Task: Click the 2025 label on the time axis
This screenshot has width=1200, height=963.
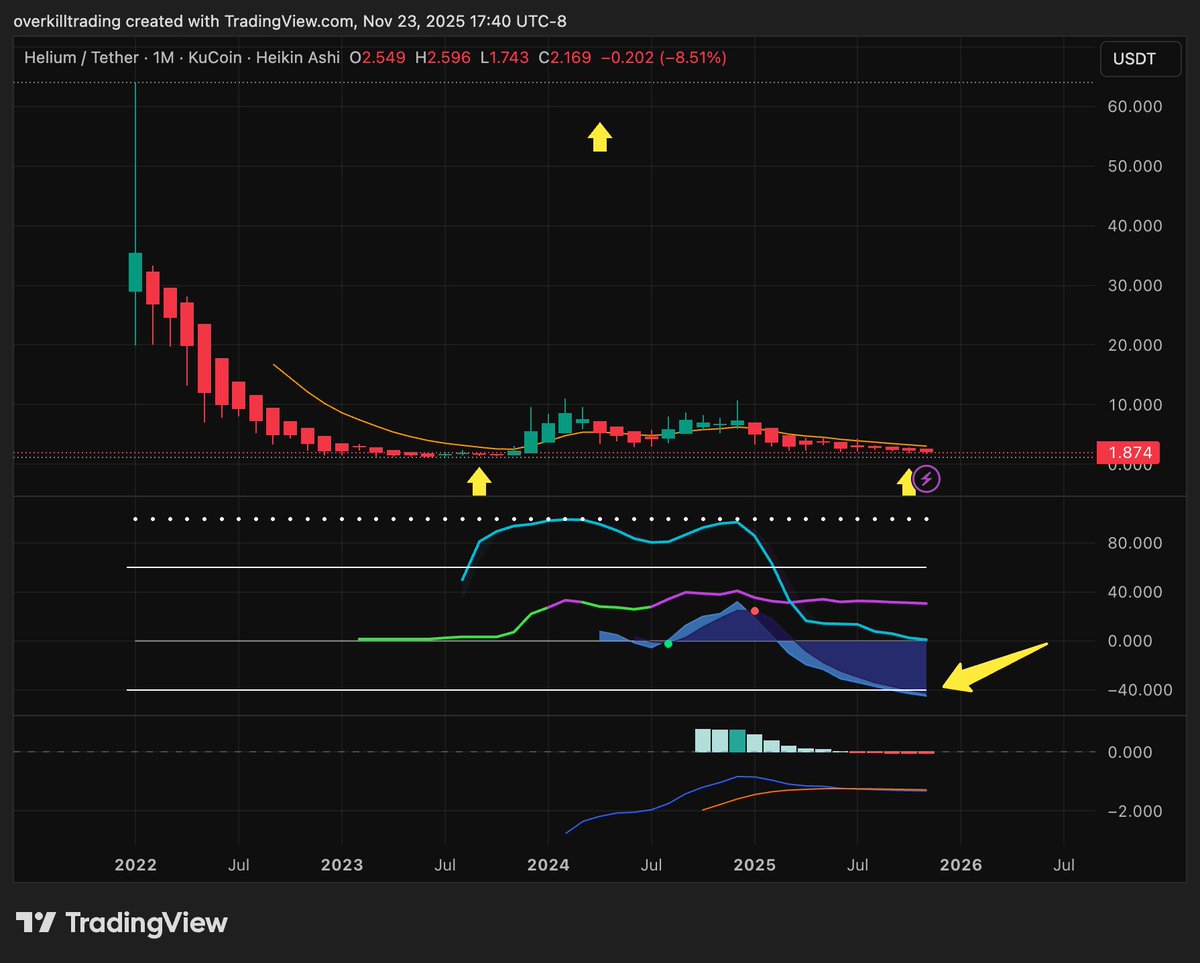Action: [756, 865]
